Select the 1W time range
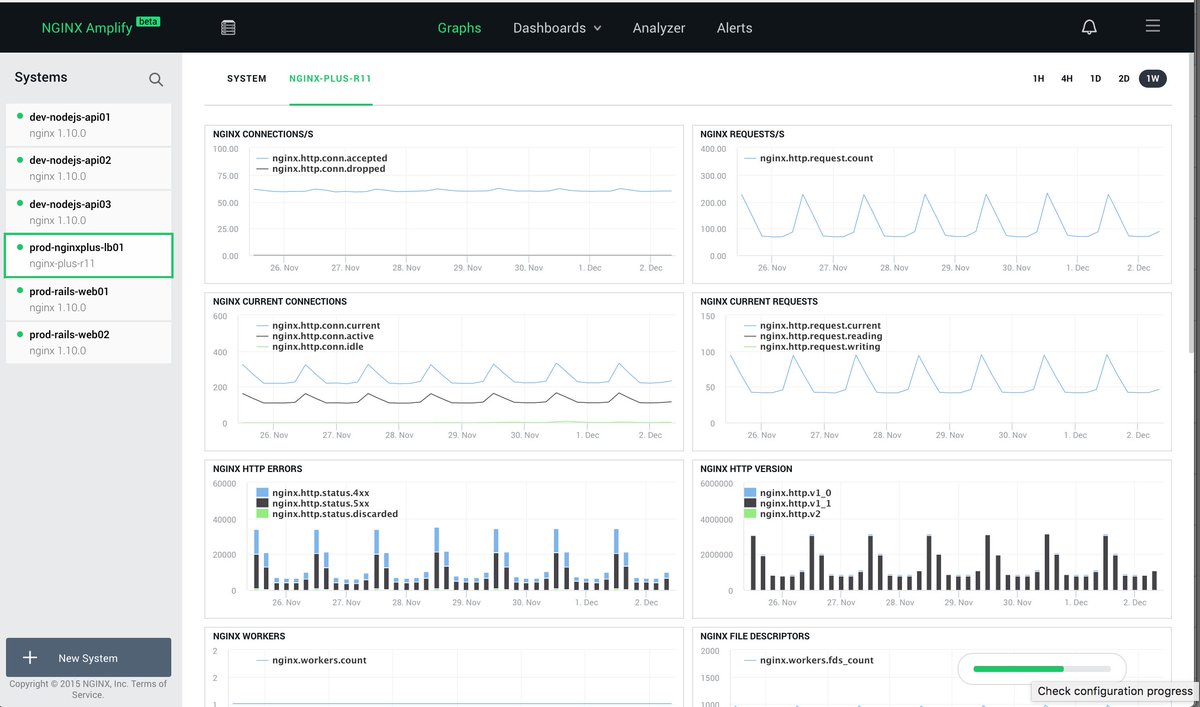Image resolution: width=1200 pixels, height=707 pixels. (1153, 79)
